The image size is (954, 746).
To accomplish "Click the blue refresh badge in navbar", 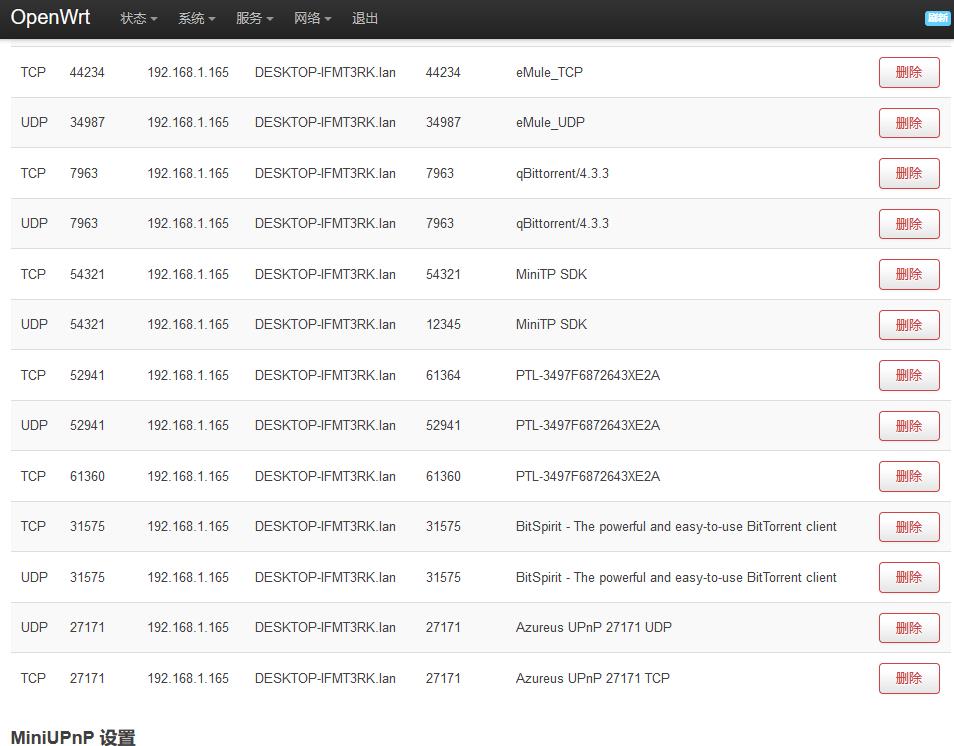I will (937, 18).
